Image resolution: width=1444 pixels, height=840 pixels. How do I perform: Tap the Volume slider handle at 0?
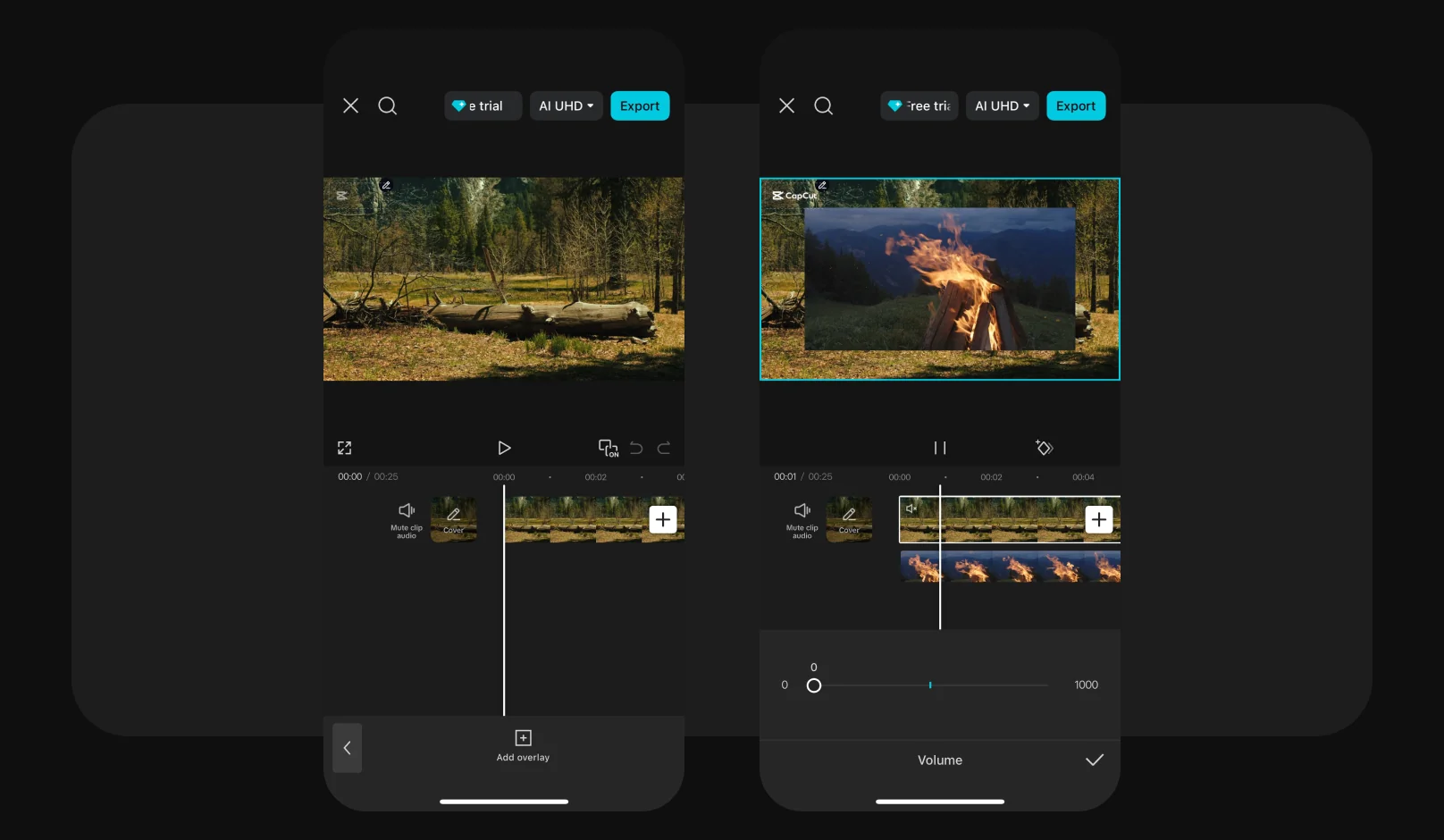(814, 685)
